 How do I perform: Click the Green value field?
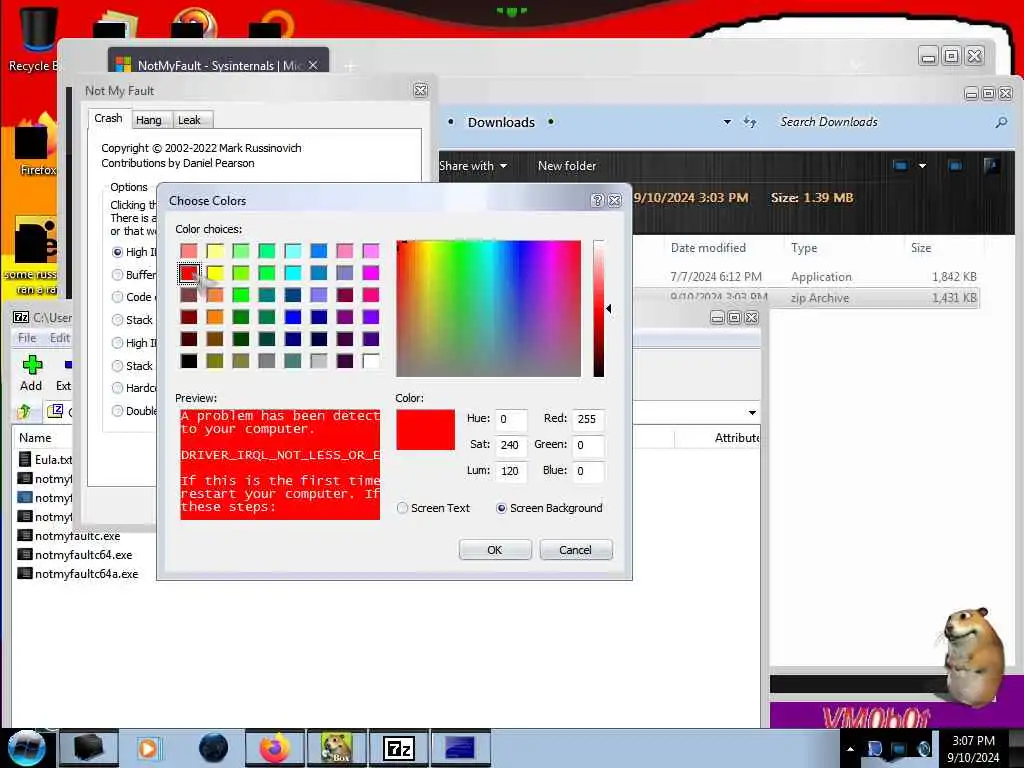point(588,445)
